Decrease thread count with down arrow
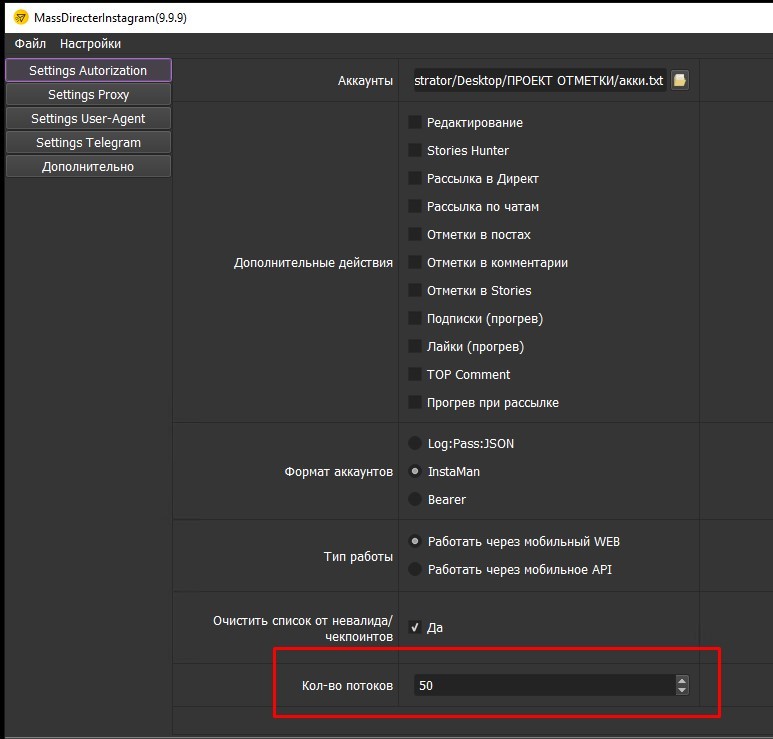Viewport: 773px width, 739px height. tap(682, 690)
